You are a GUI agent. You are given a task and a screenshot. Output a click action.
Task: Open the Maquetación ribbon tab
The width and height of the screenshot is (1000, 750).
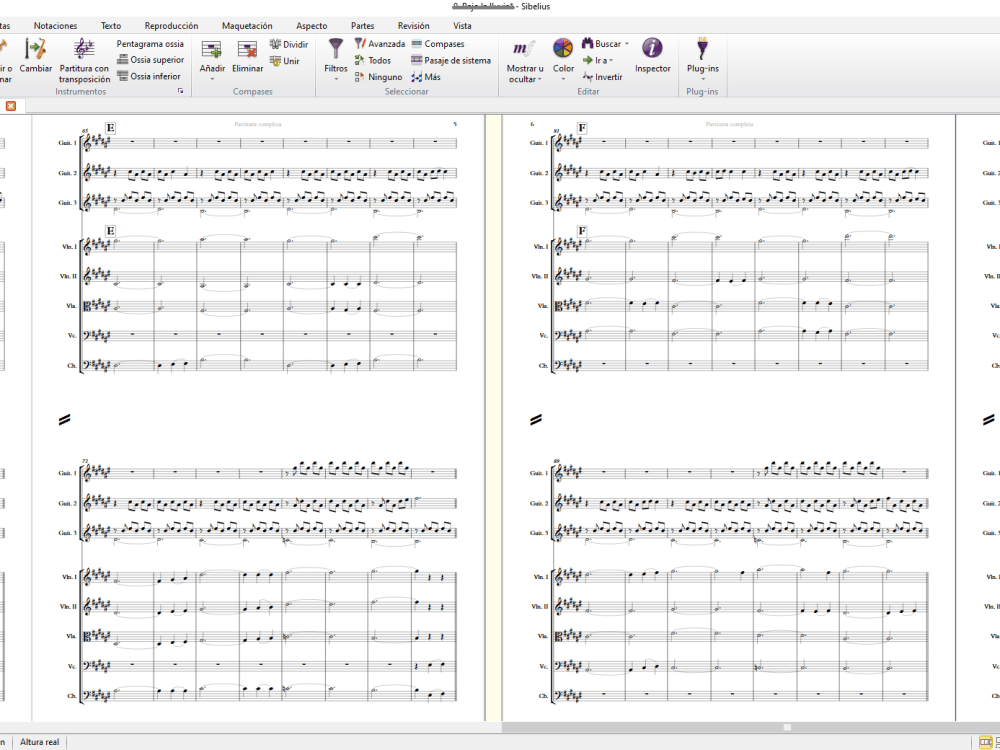(x=247, y=26)
